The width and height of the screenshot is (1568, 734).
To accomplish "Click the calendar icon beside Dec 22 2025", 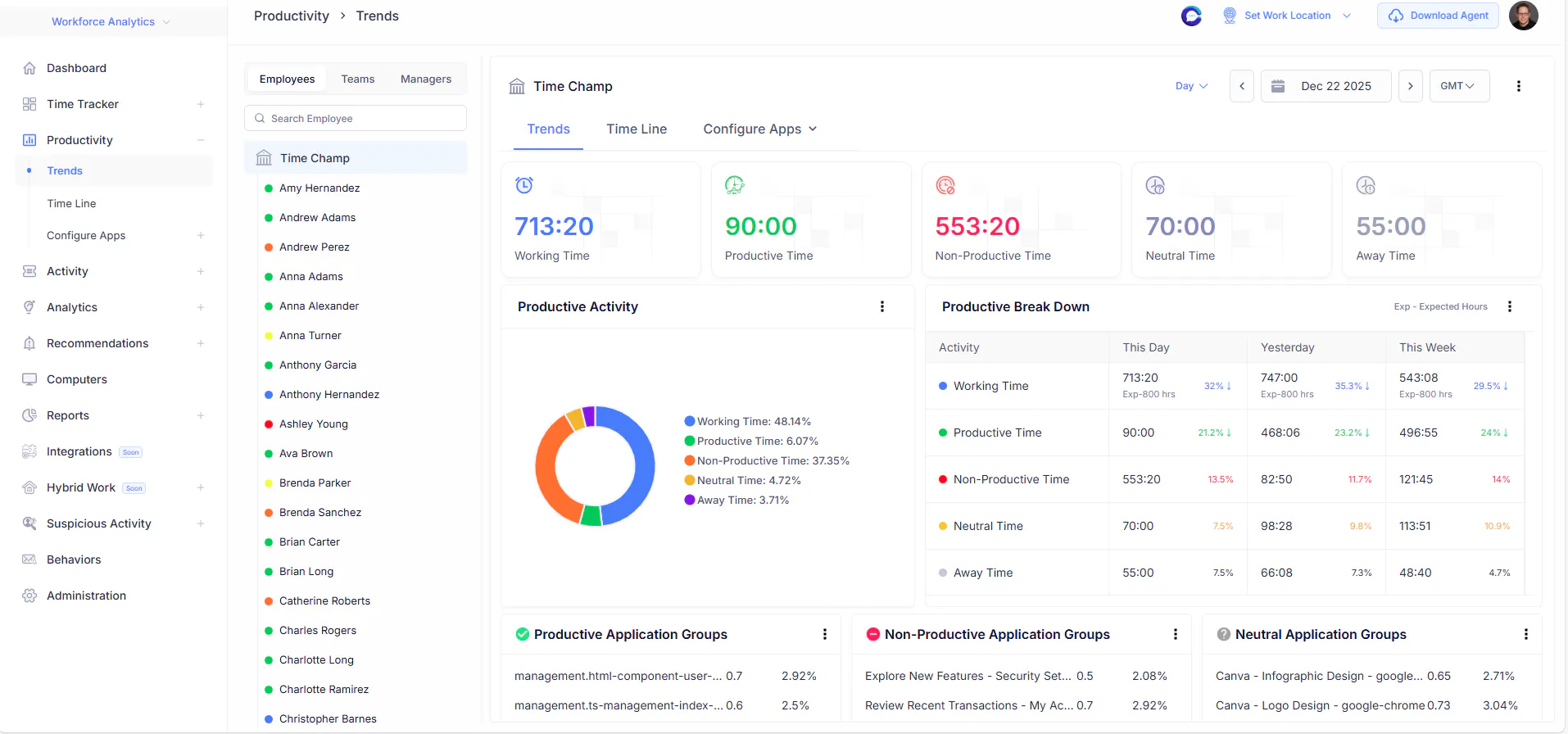I will click(x=1278, y=86).
